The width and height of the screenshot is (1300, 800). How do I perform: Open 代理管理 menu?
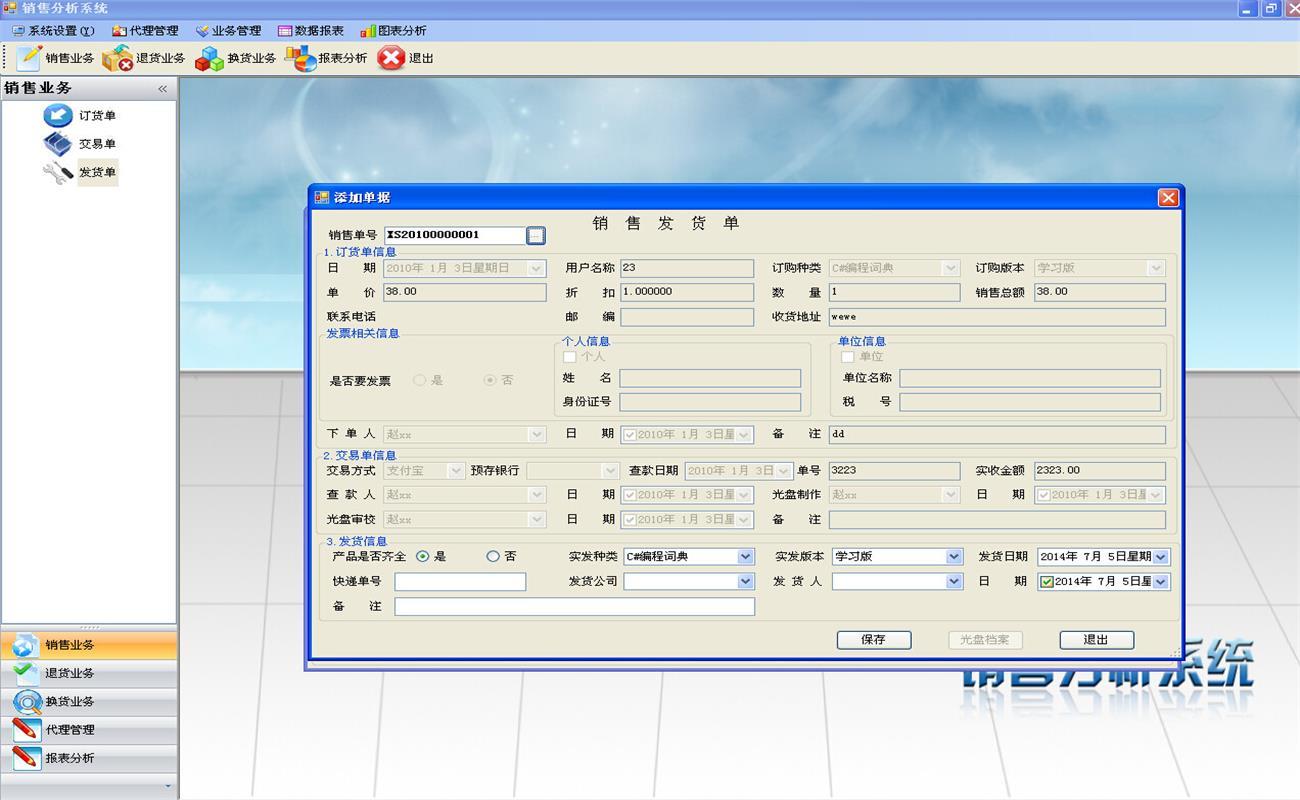click(145, 31)
